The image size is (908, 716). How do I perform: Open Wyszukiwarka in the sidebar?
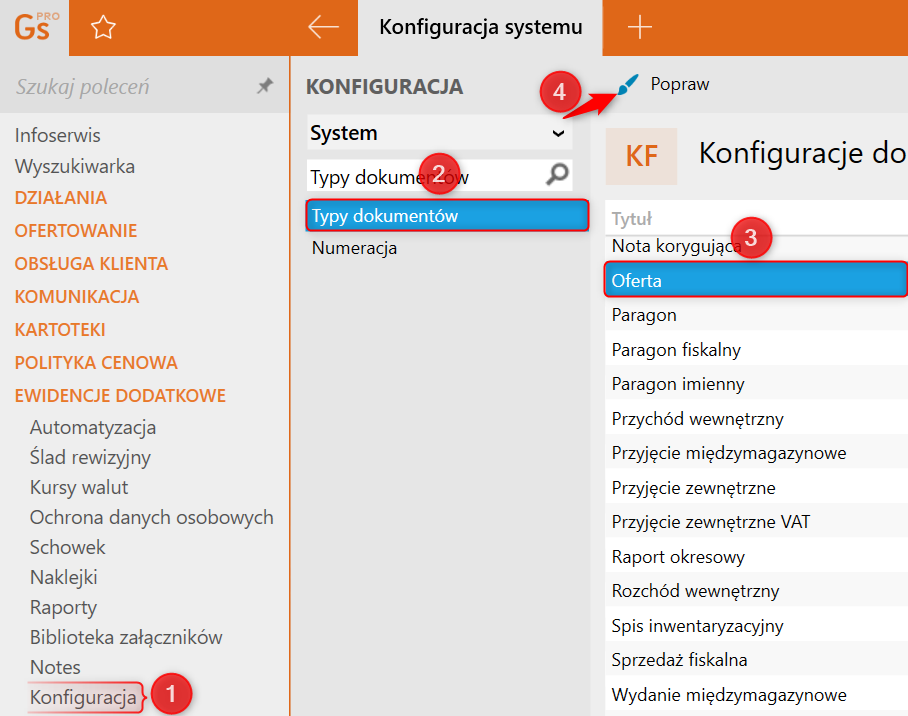tap(75, 167)
